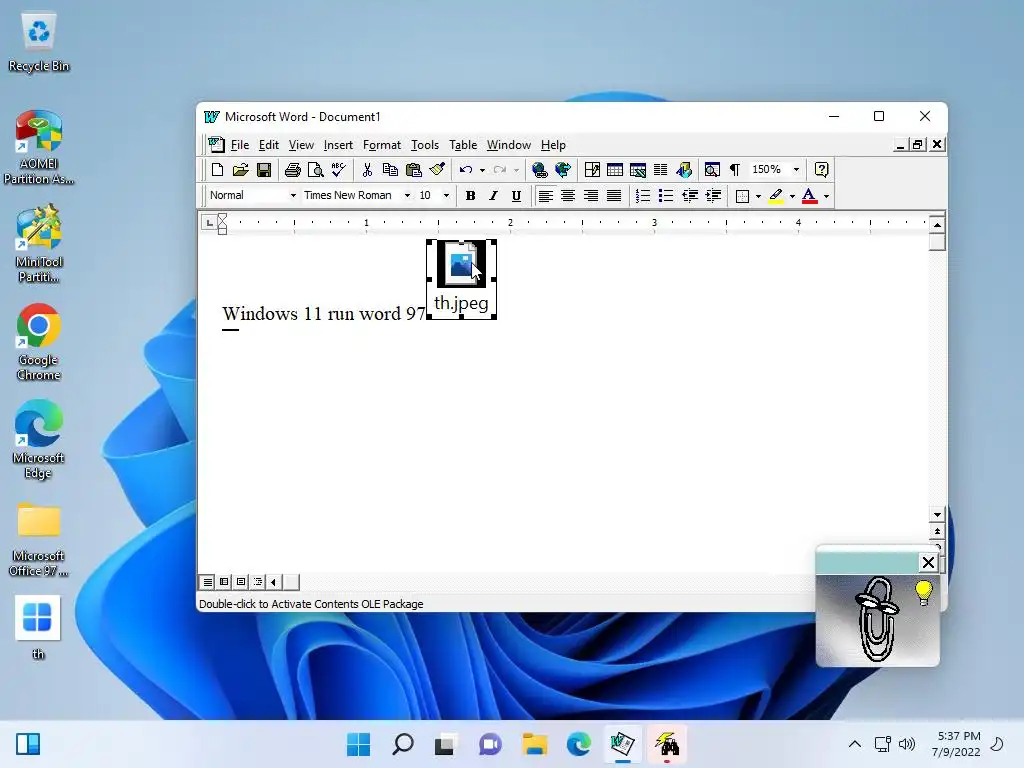
Task: Open a file with the folder icon
Action: click(x=240, y=170)
